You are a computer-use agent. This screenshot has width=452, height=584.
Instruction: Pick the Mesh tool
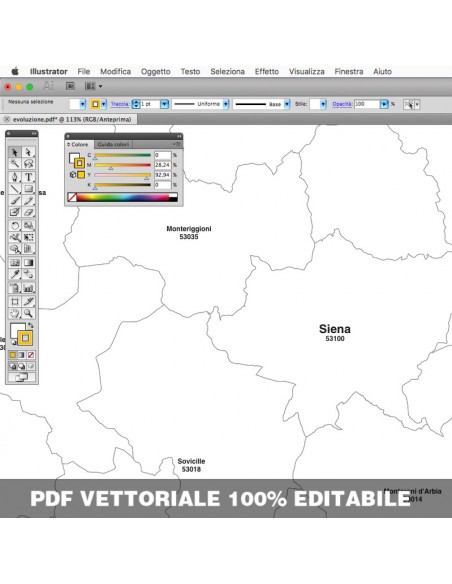tap(15, 263)
